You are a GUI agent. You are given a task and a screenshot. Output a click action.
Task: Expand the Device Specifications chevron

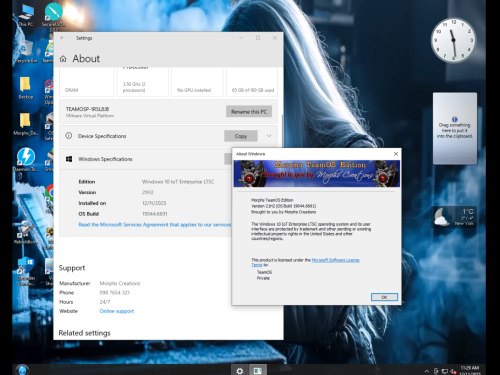coord(269,136)
